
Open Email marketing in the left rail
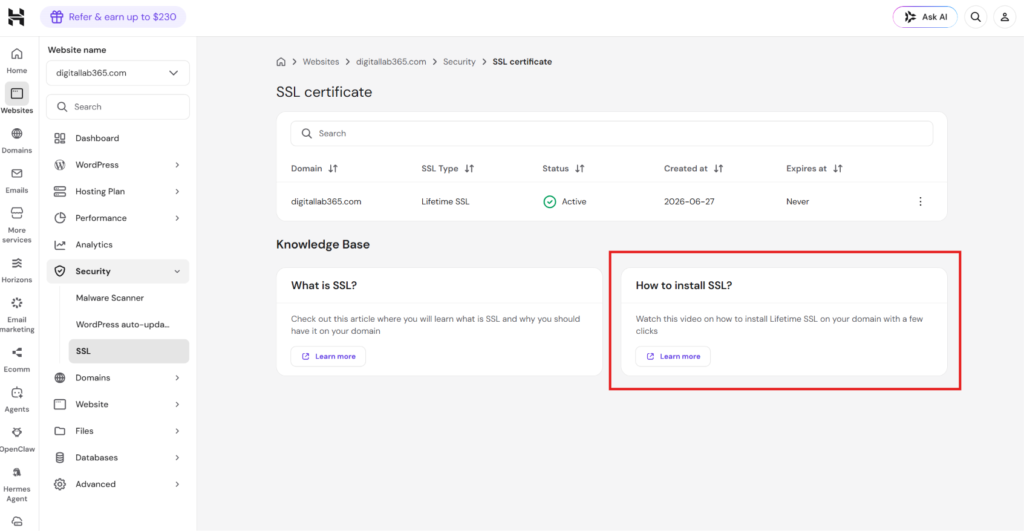tap(17, 315)
